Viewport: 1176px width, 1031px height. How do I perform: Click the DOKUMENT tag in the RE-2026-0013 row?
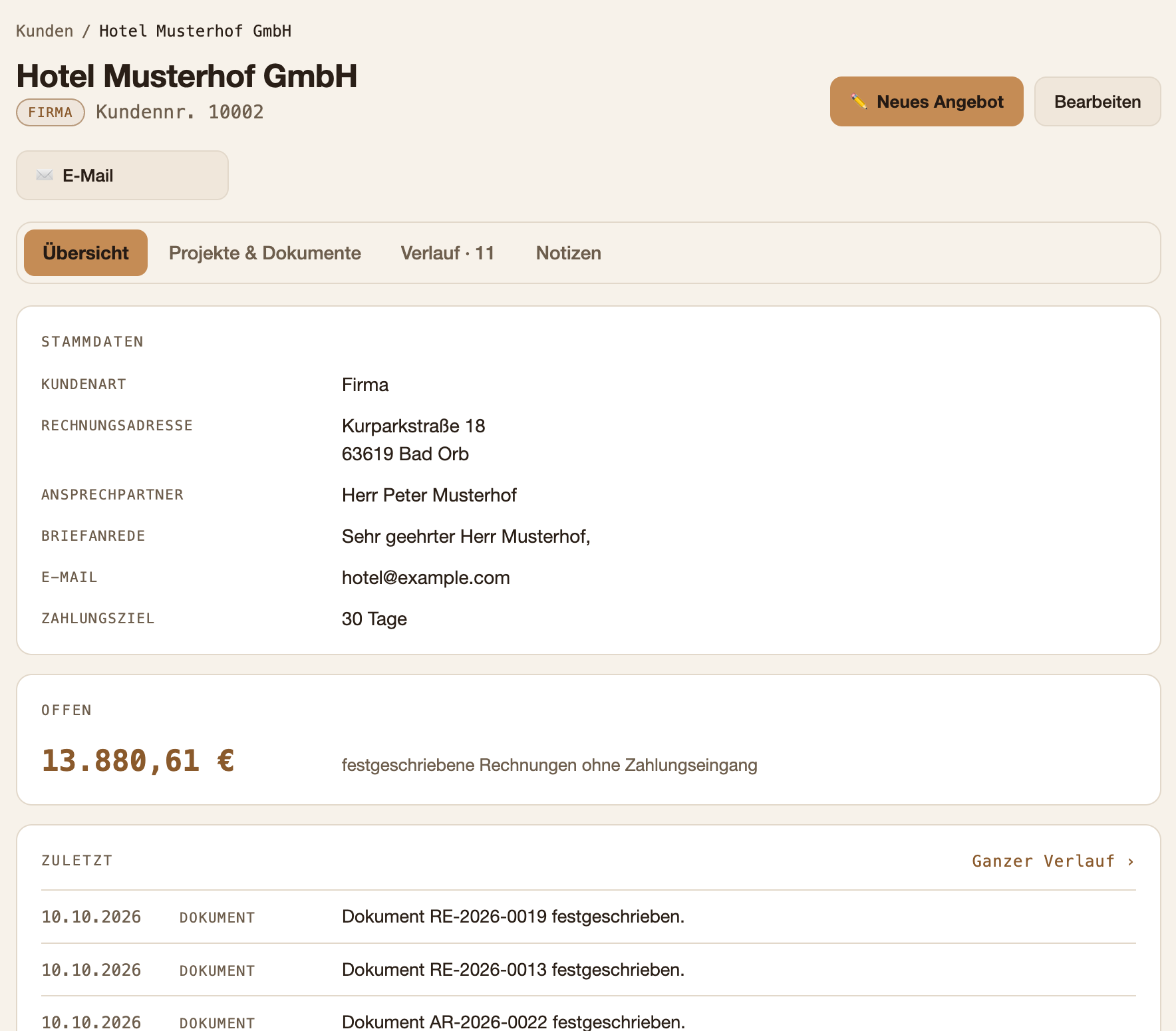point(217,971)
